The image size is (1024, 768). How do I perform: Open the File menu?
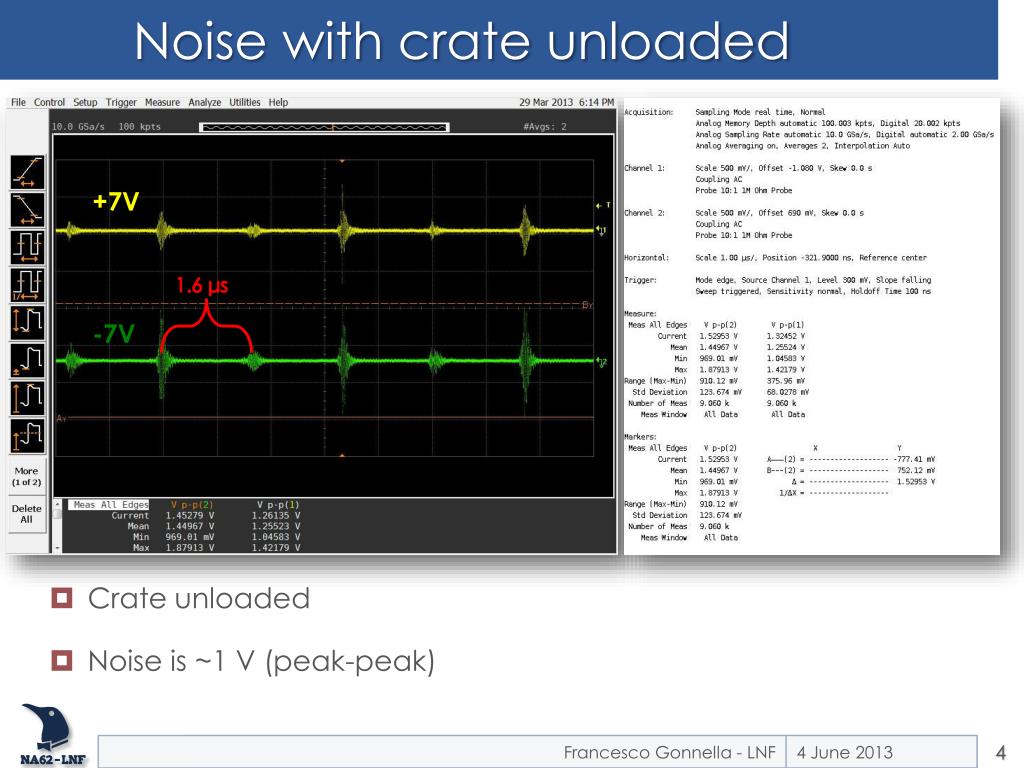[x=18, y=103]
